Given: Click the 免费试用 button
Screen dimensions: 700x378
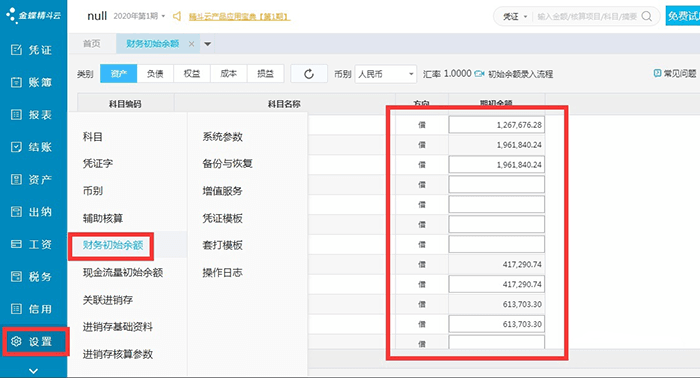Looking at the screenshot, I should point(683,16).
